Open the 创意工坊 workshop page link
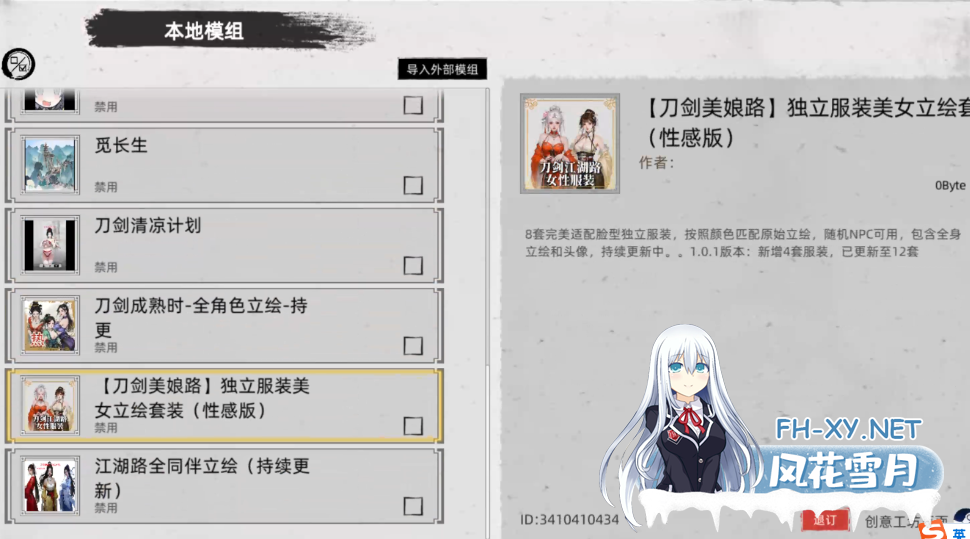The width and height of the screenshot is (970, 539). (906, 522)
